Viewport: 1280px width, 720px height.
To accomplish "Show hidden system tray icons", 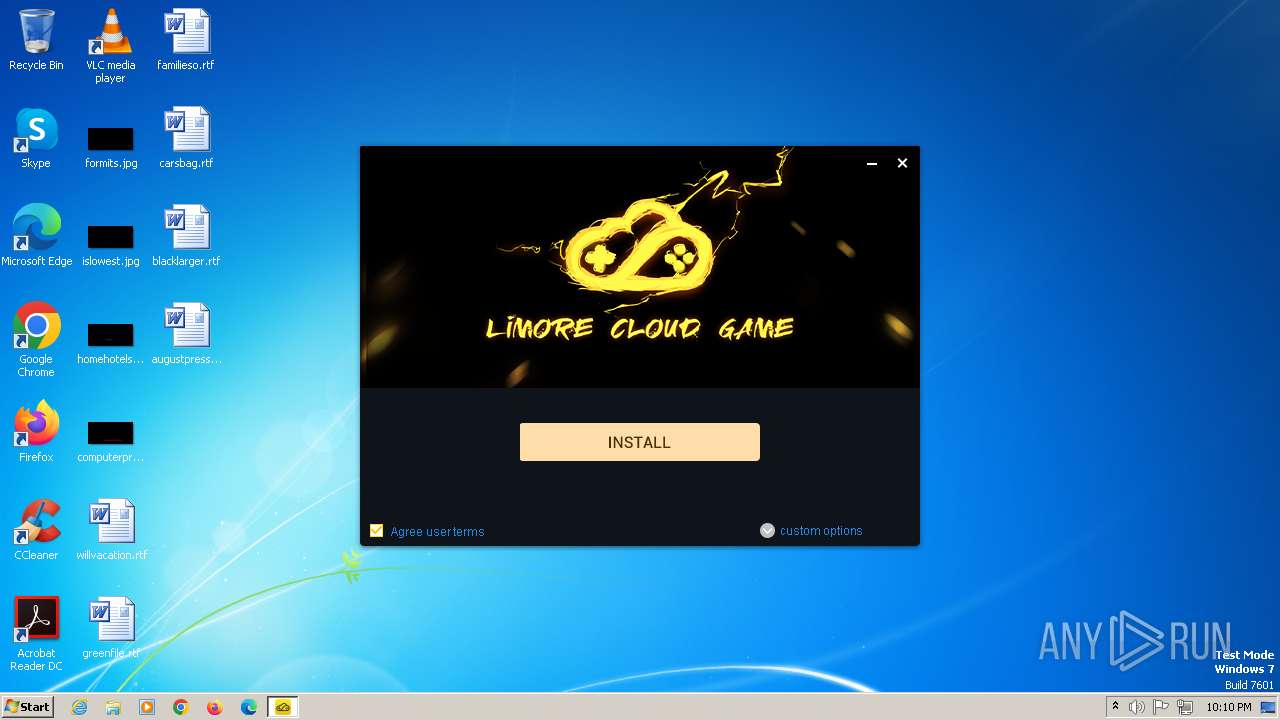I will click(x=1115, y=707).
